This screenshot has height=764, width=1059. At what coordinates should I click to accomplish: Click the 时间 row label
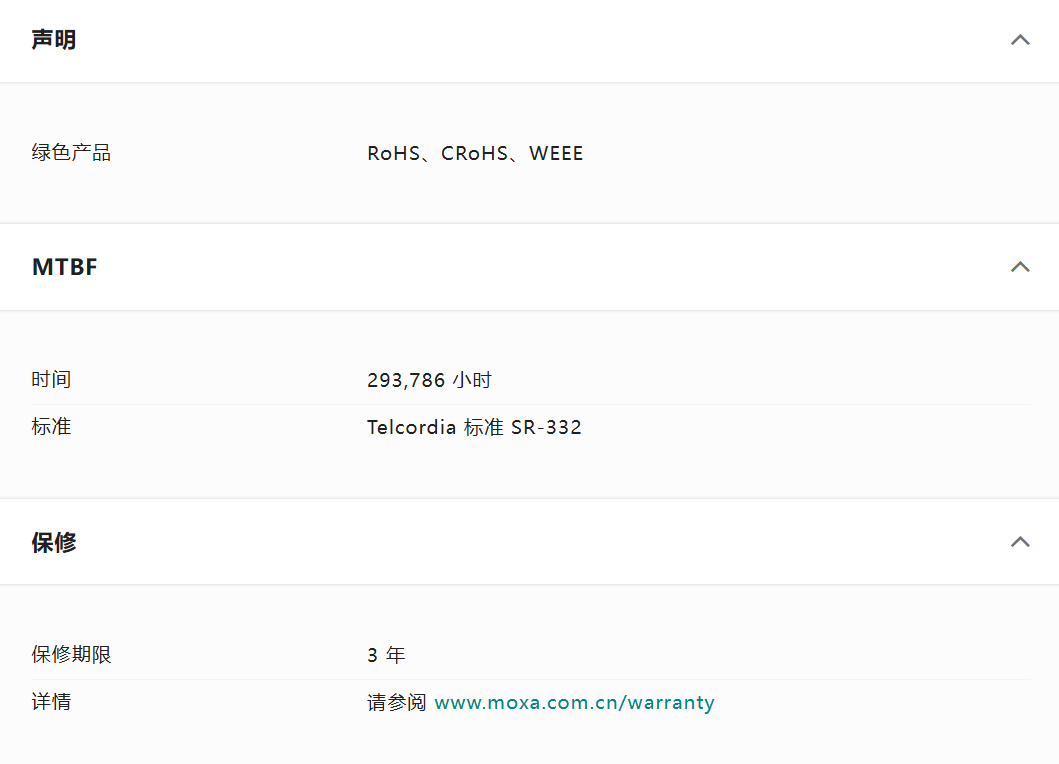pyautogui.click(x=51, y=380)
